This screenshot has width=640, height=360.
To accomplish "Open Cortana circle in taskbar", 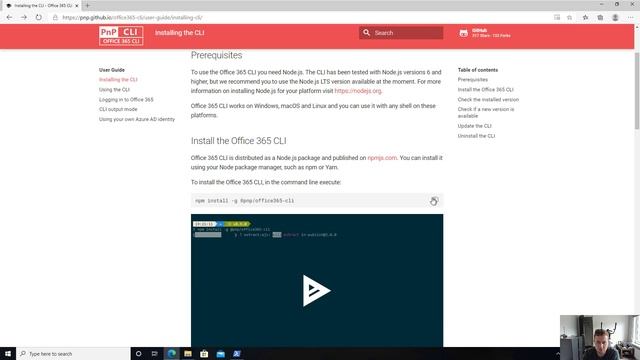I will coord(138,353).
